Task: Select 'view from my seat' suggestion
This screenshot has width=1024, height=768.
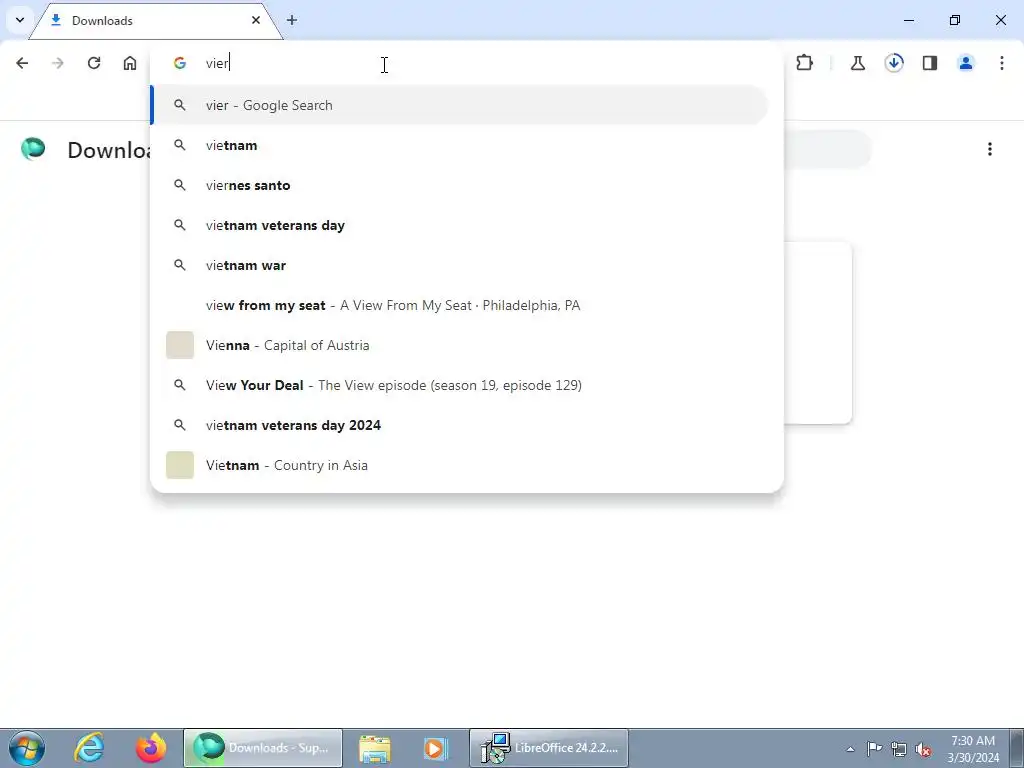Action: coord(460,305)
